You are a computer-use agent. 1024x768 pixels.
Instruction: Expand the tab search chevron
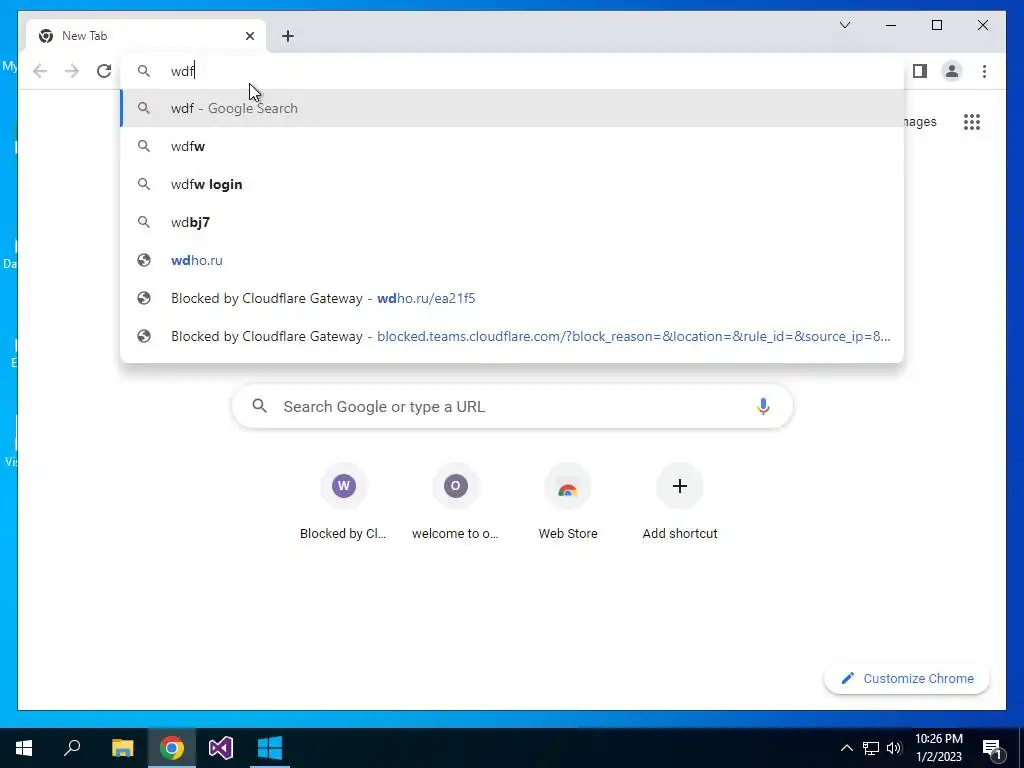(x=844, y=25)
